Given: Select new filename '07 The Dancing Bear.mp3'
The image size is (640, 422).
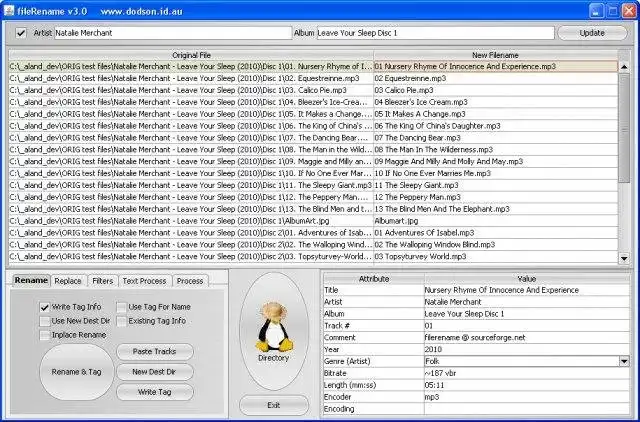Looking at the screenshot, I should tap(496, 138).
